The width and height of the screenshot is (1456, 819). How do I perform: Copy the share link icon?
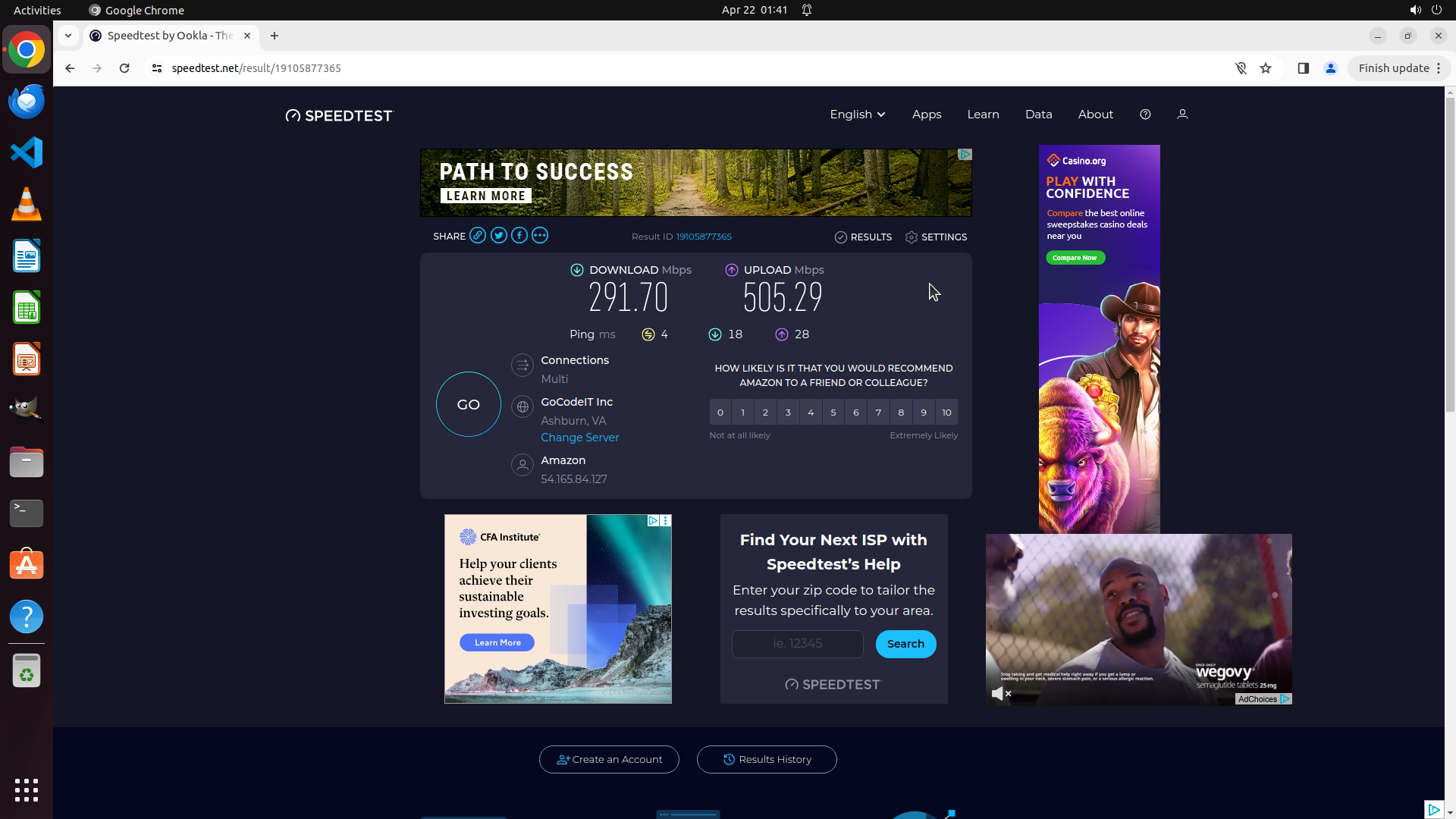pyautogui.click(x=478, y=236)
